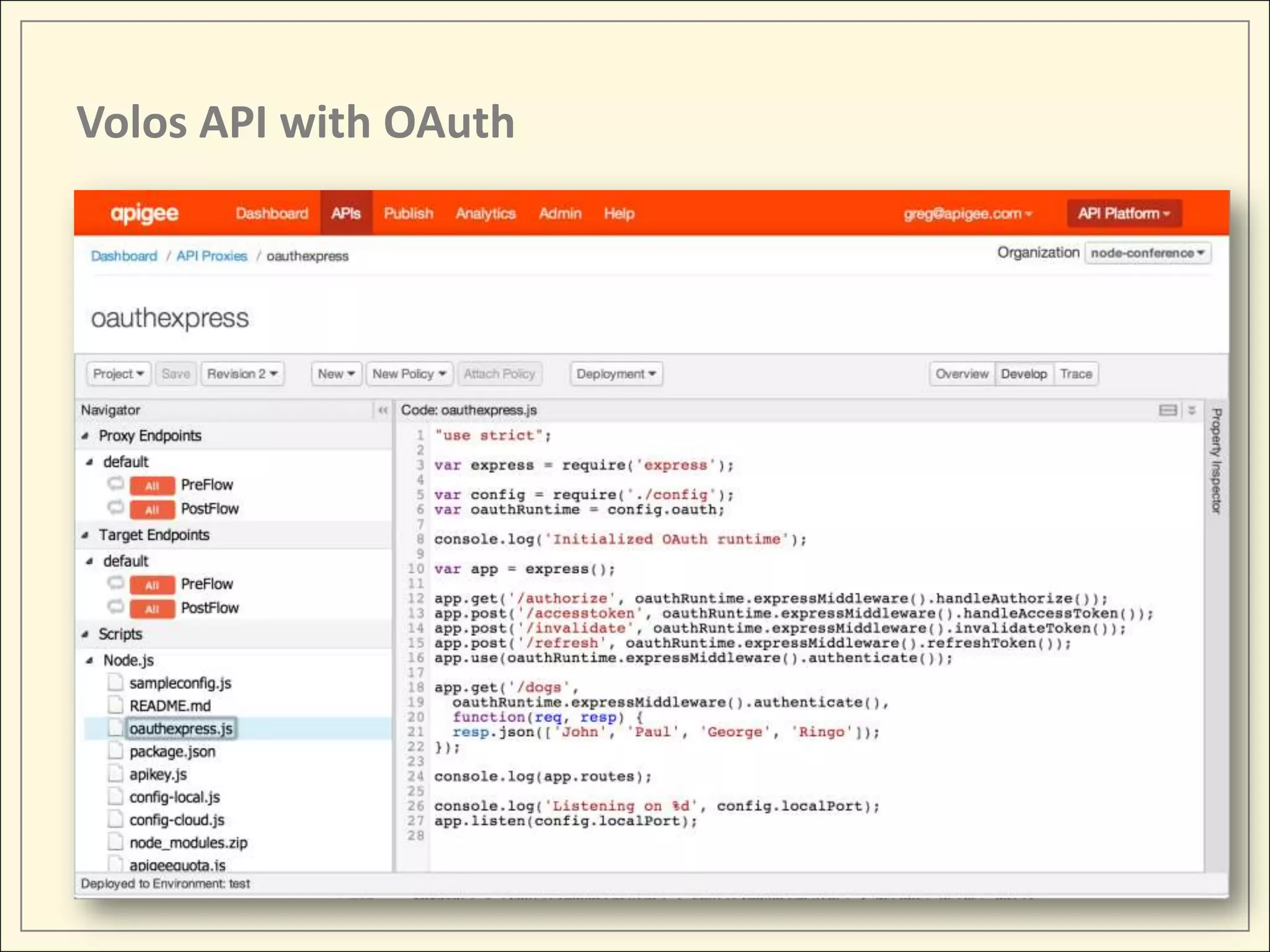Collapse the Node.js folder

point(90,660)
